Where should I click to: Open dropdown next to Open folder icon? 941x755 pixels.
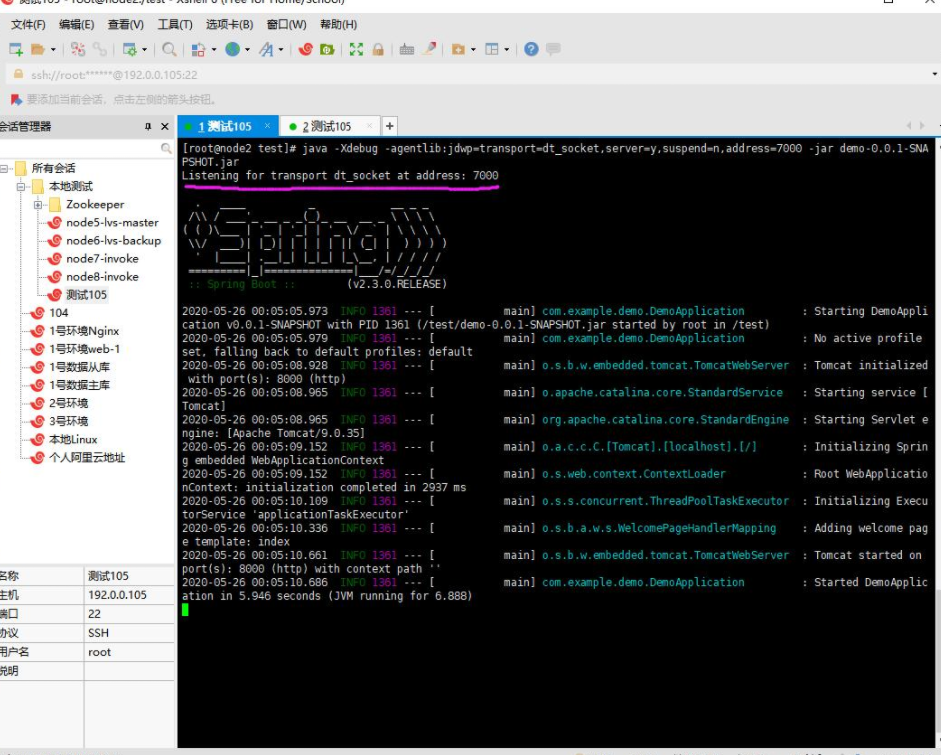pos(53,50)
